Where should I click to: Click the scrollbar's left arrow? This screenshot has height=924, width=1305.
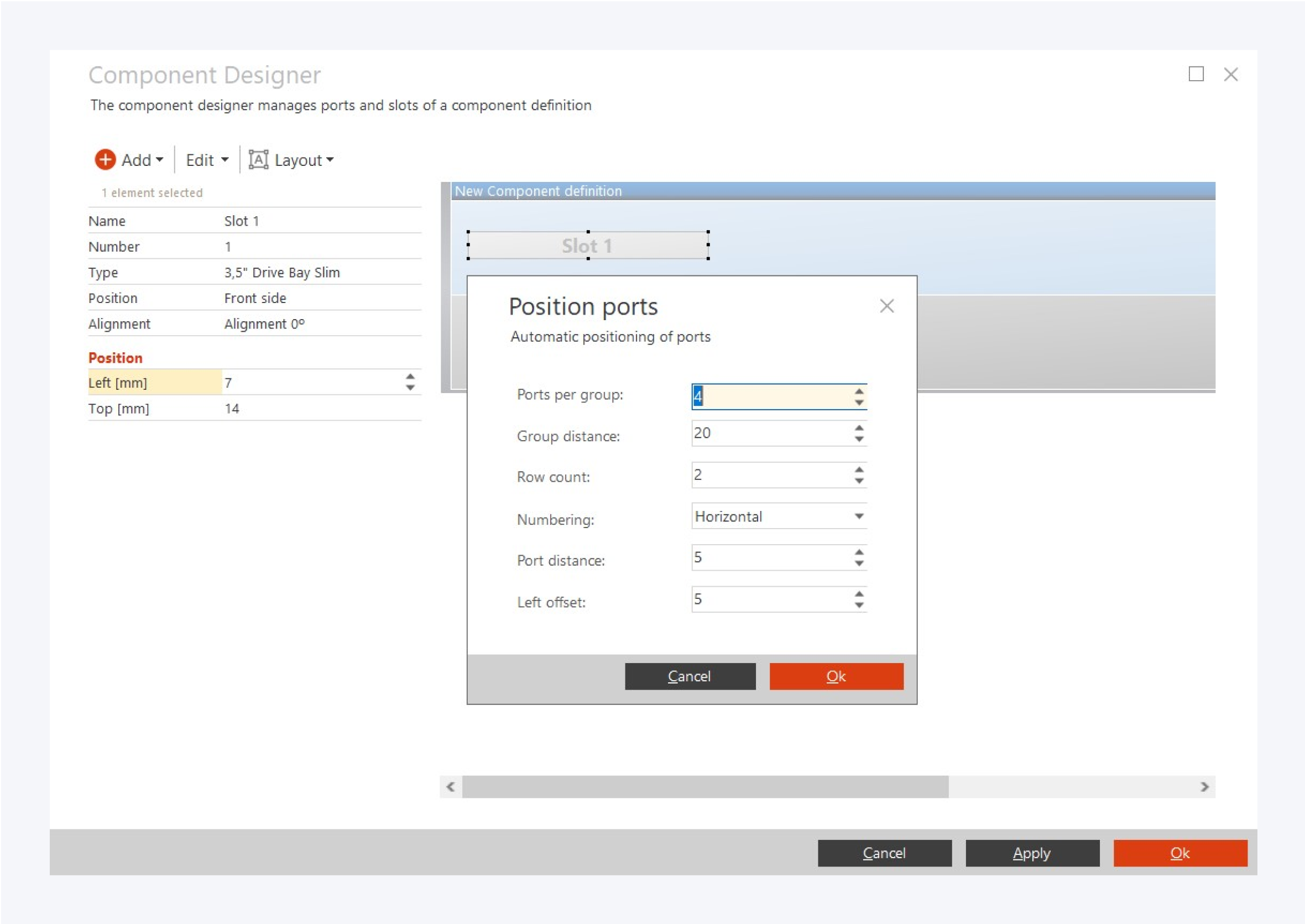451,787
